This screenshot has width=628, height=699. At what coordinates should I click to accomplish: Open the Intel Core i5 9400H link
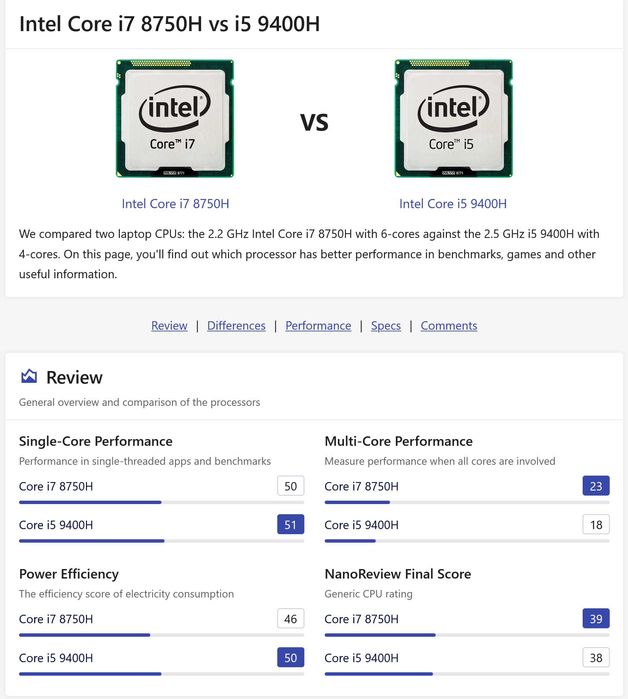[453, 204]
